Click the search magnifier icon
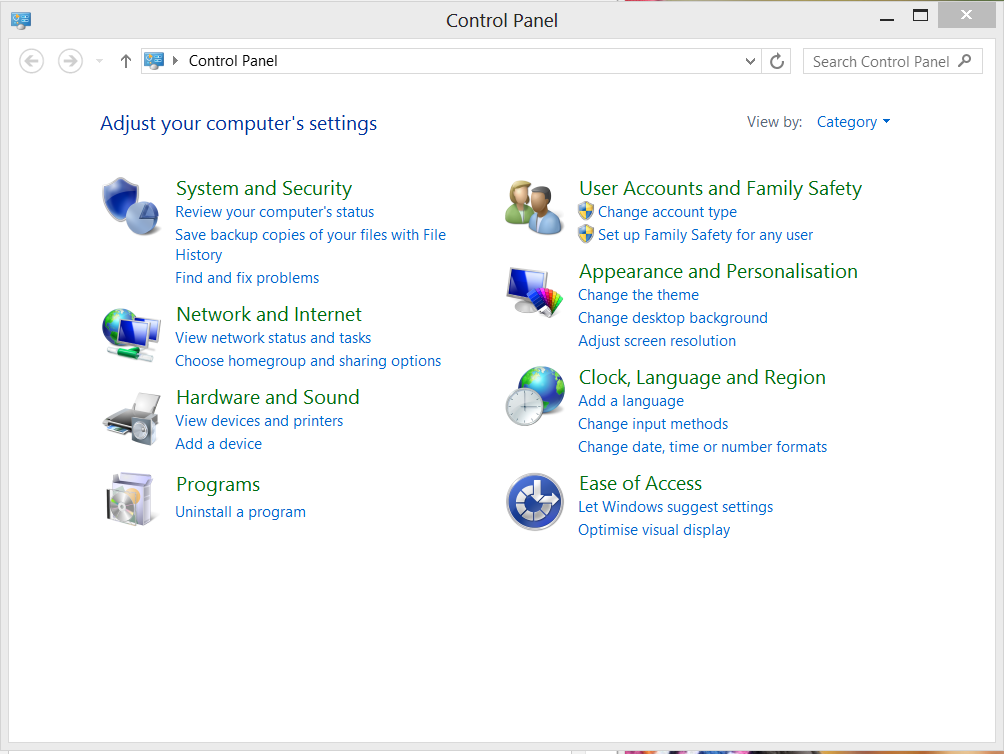 click(965, 61)
